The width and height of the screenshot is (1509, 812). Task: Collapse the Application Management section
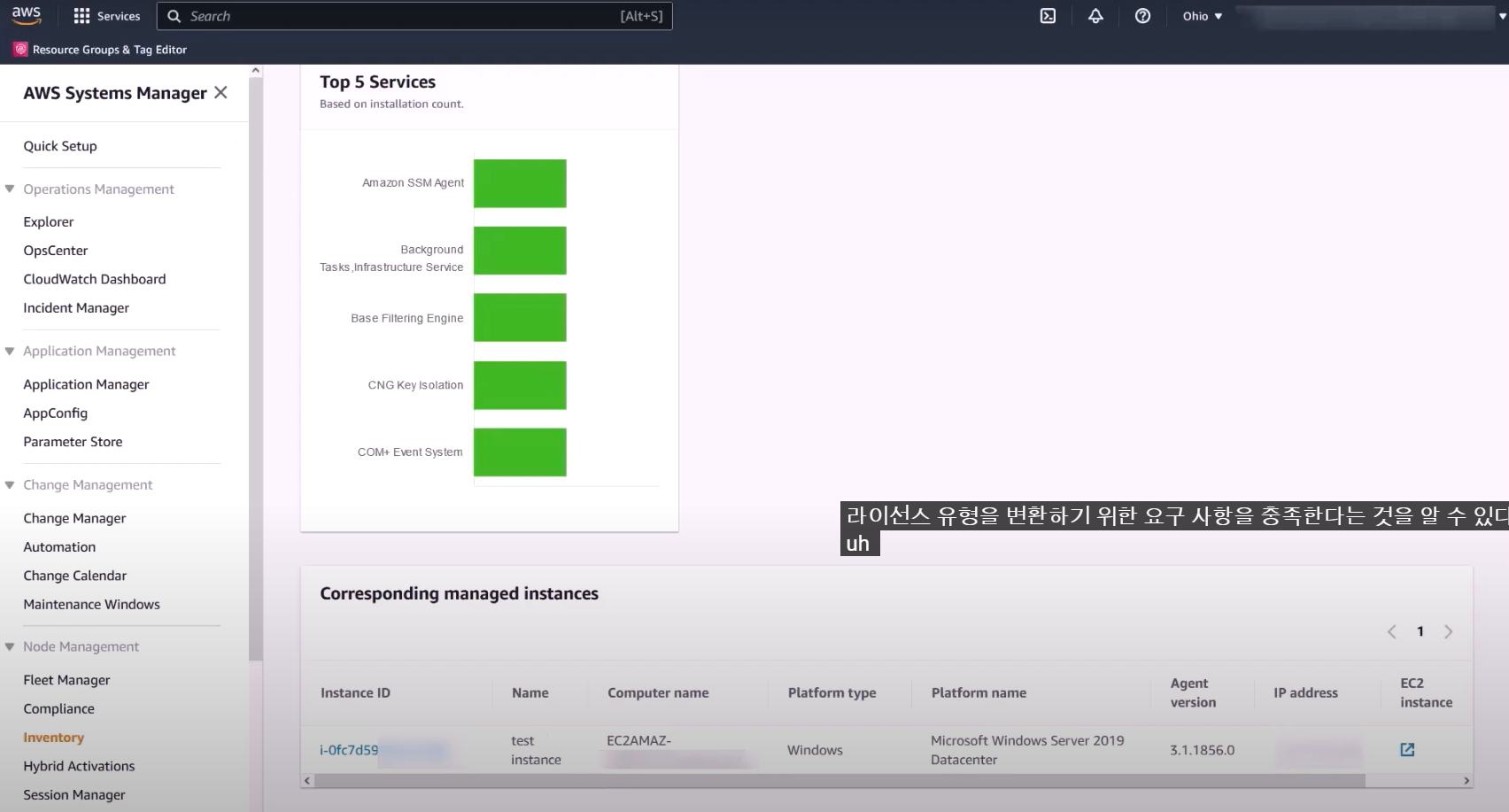pyautogui.click(x=10, y=351)
